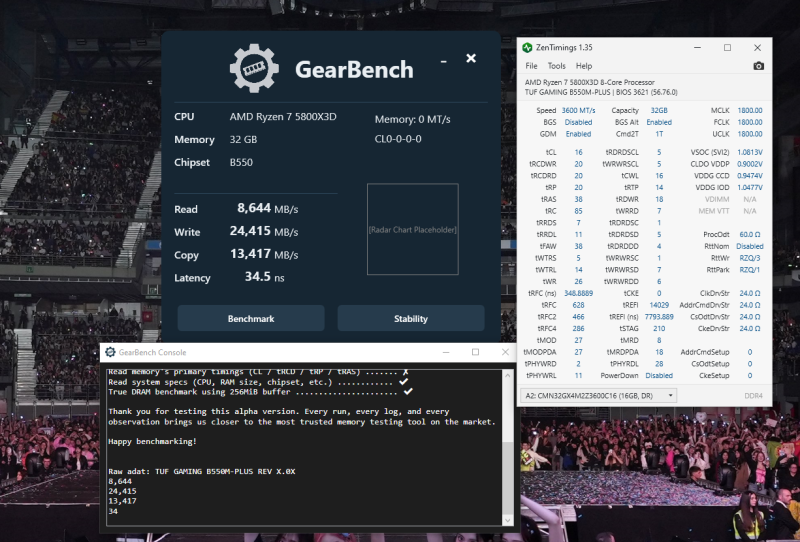Click the Happy benchmarking! console line

[153, 441]
